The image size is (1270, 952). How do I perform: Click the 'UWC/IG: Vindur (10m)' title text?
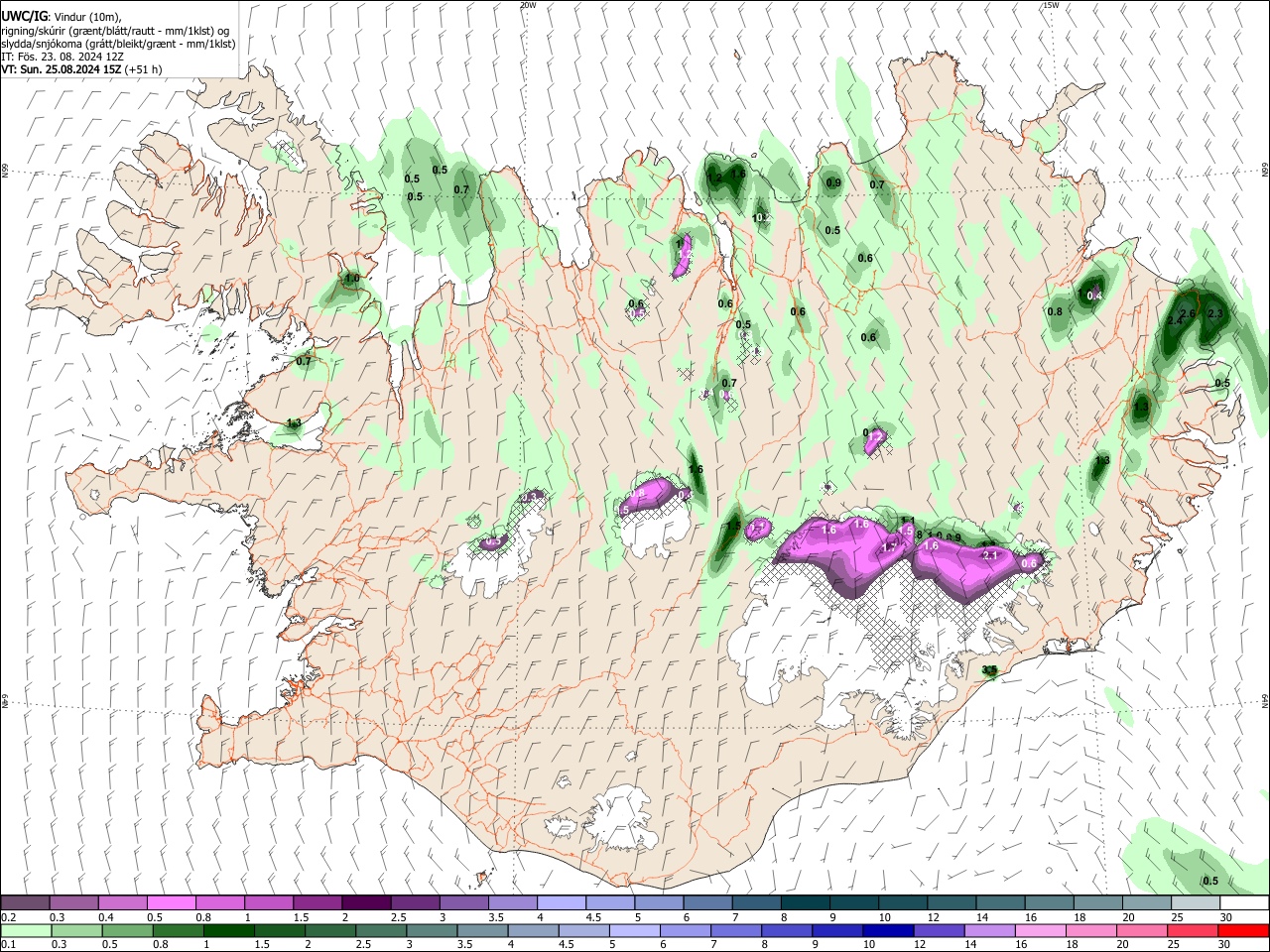62,17
